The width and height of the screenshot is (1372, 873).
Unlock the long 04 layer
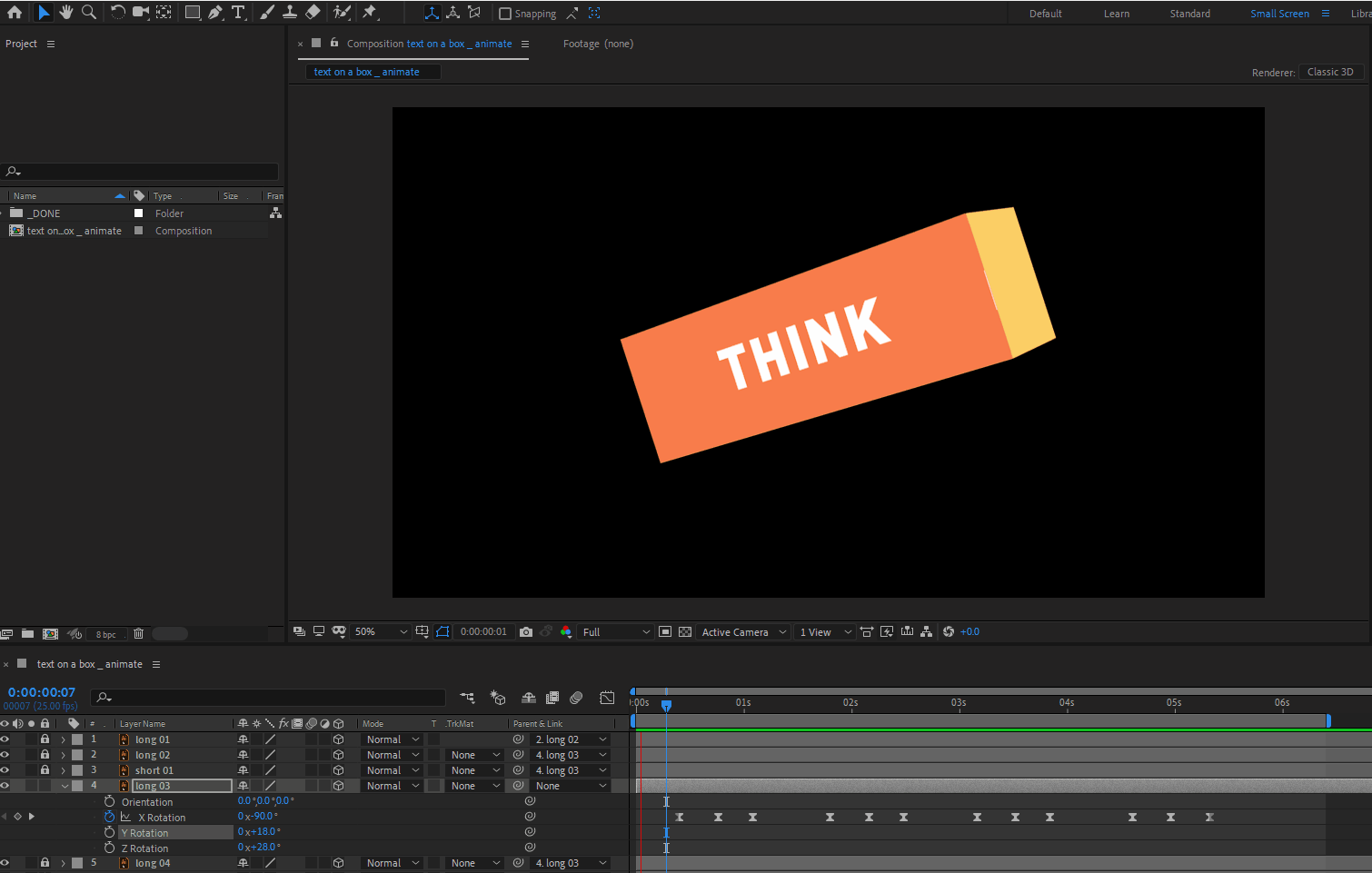coord(45,863)
